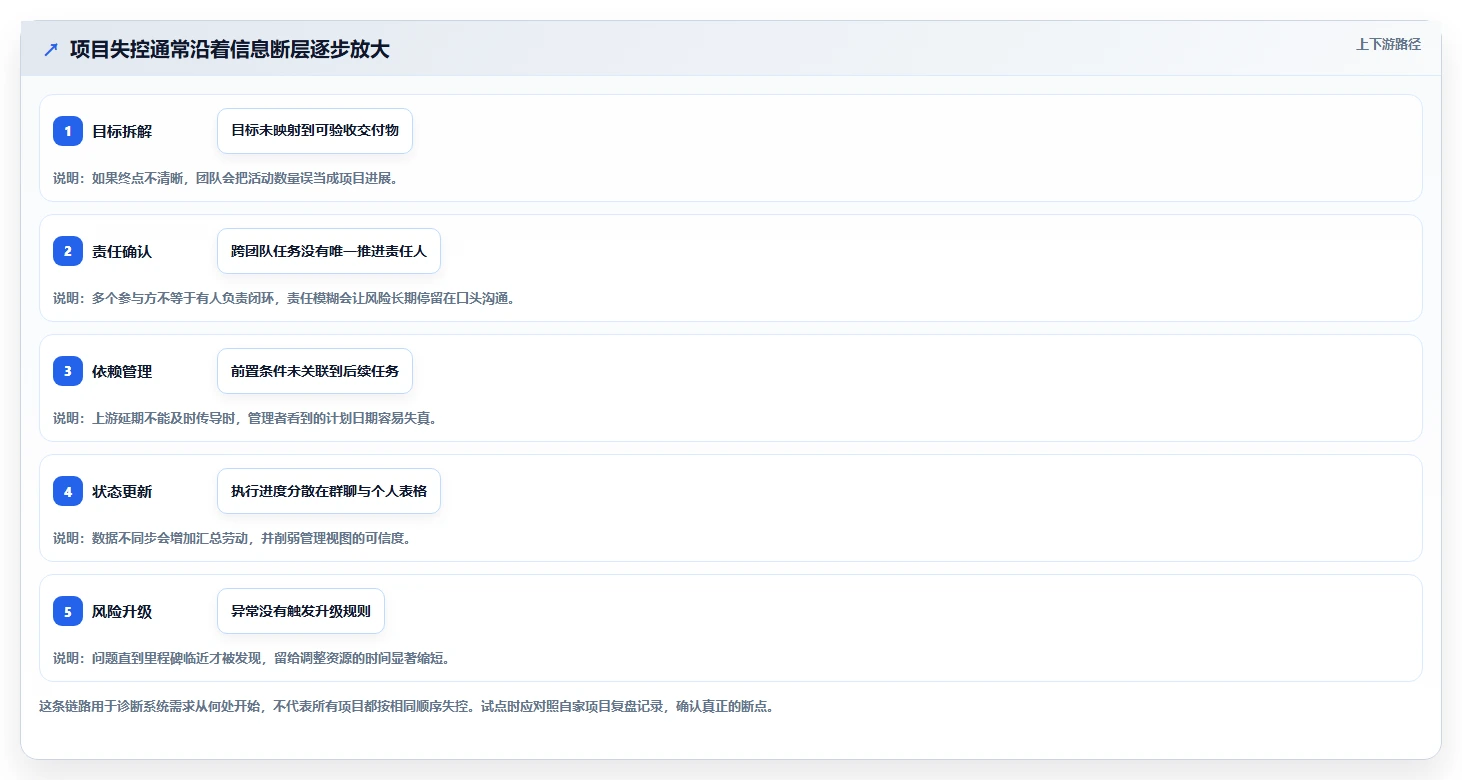
Task: Click the 前置条件未关联到后续任务 chip
Action: tap(315, 371)
